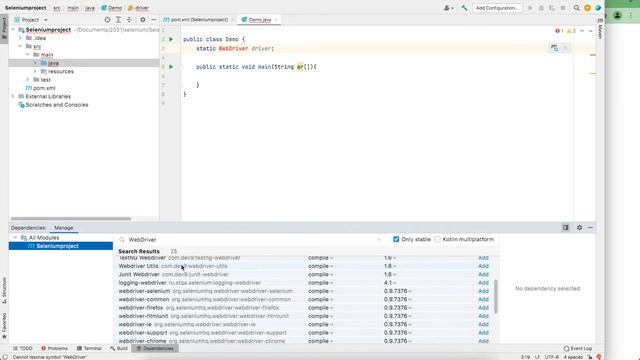
Task: Click the WebDriver dependency search field
Action: click(251, 240)
